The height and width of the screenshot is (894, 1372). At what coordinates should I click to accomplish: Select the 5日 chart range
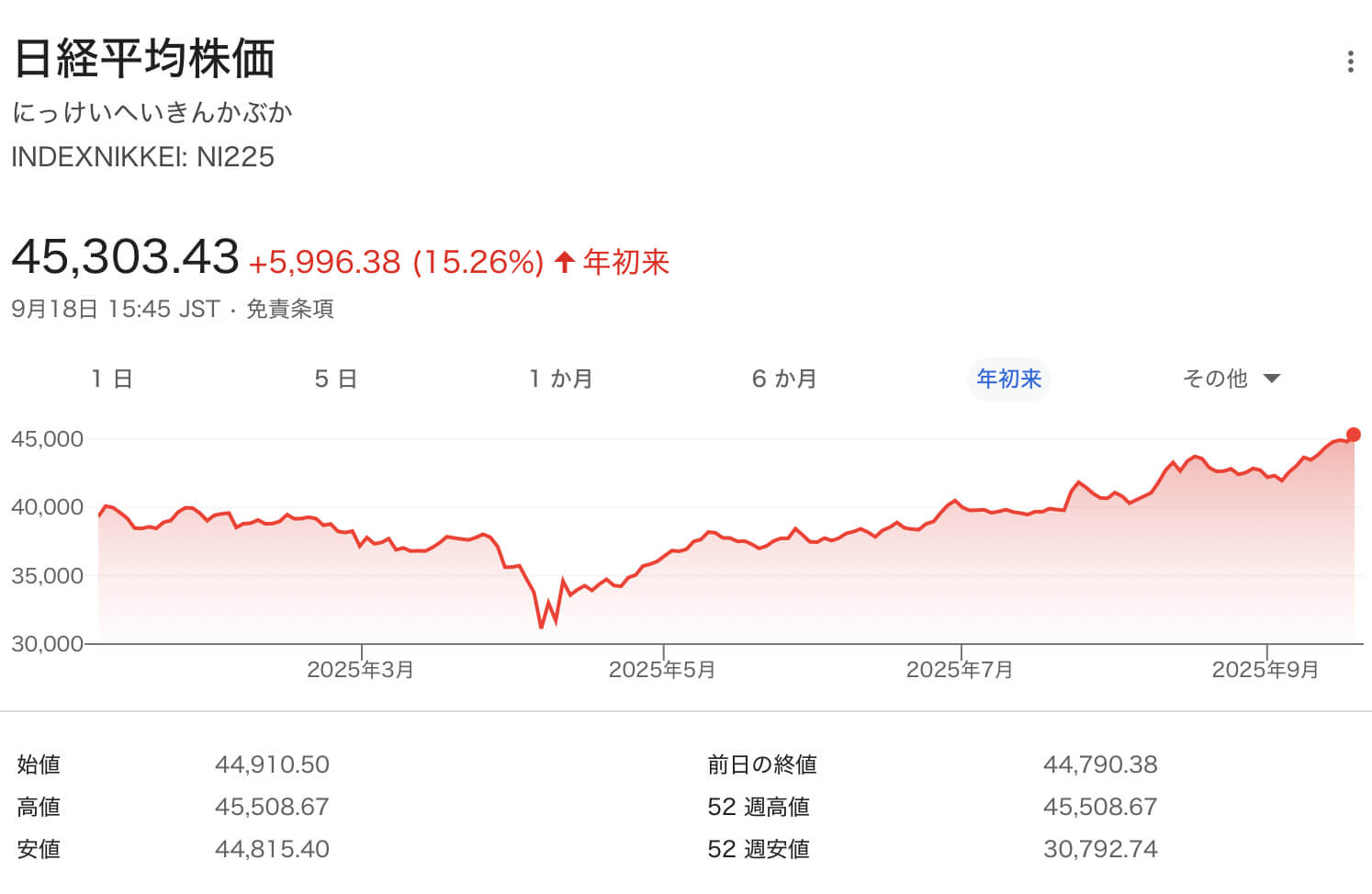(335, 379)
